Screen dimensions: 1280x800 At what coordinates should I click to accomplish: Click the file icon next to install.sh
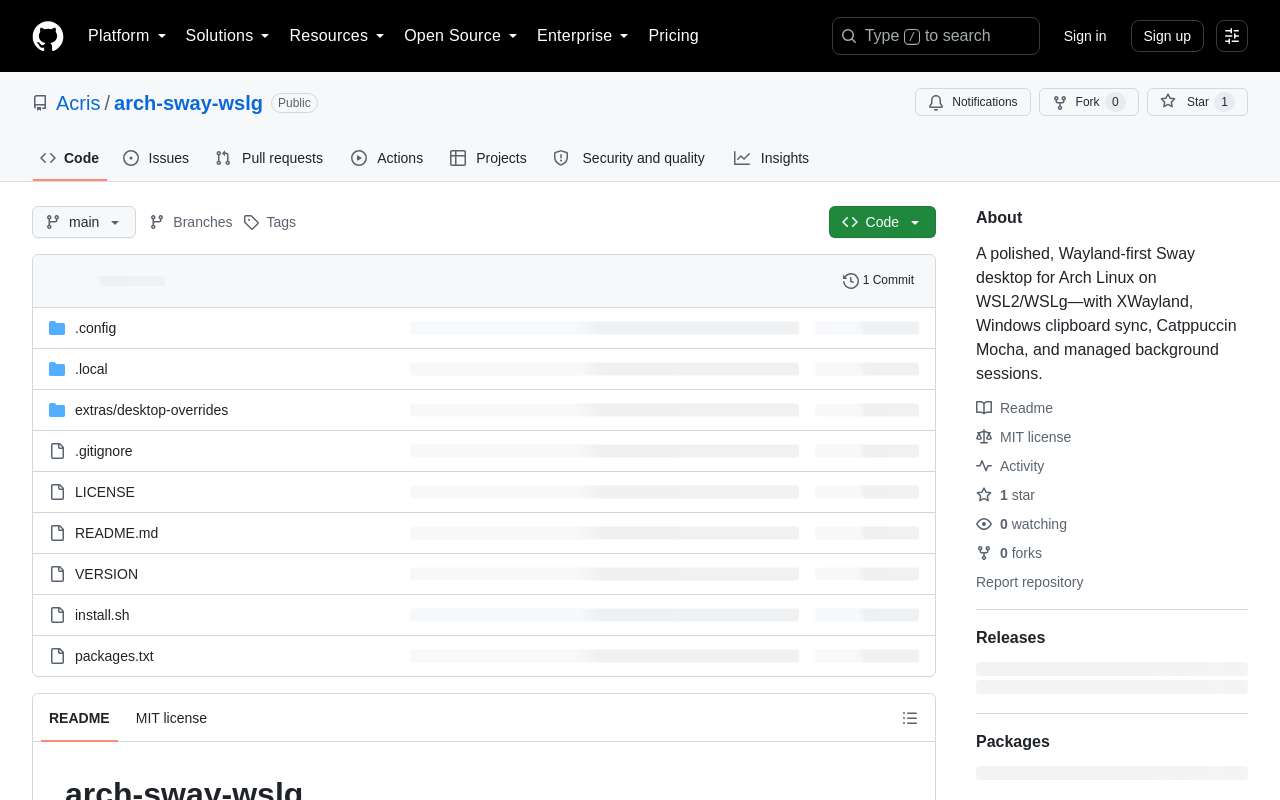[x=57, y=615]
